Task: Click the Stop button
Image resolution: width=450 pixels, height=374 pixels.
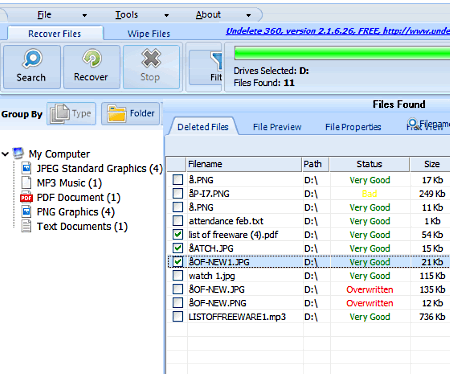Action: (x=151, y=67)
